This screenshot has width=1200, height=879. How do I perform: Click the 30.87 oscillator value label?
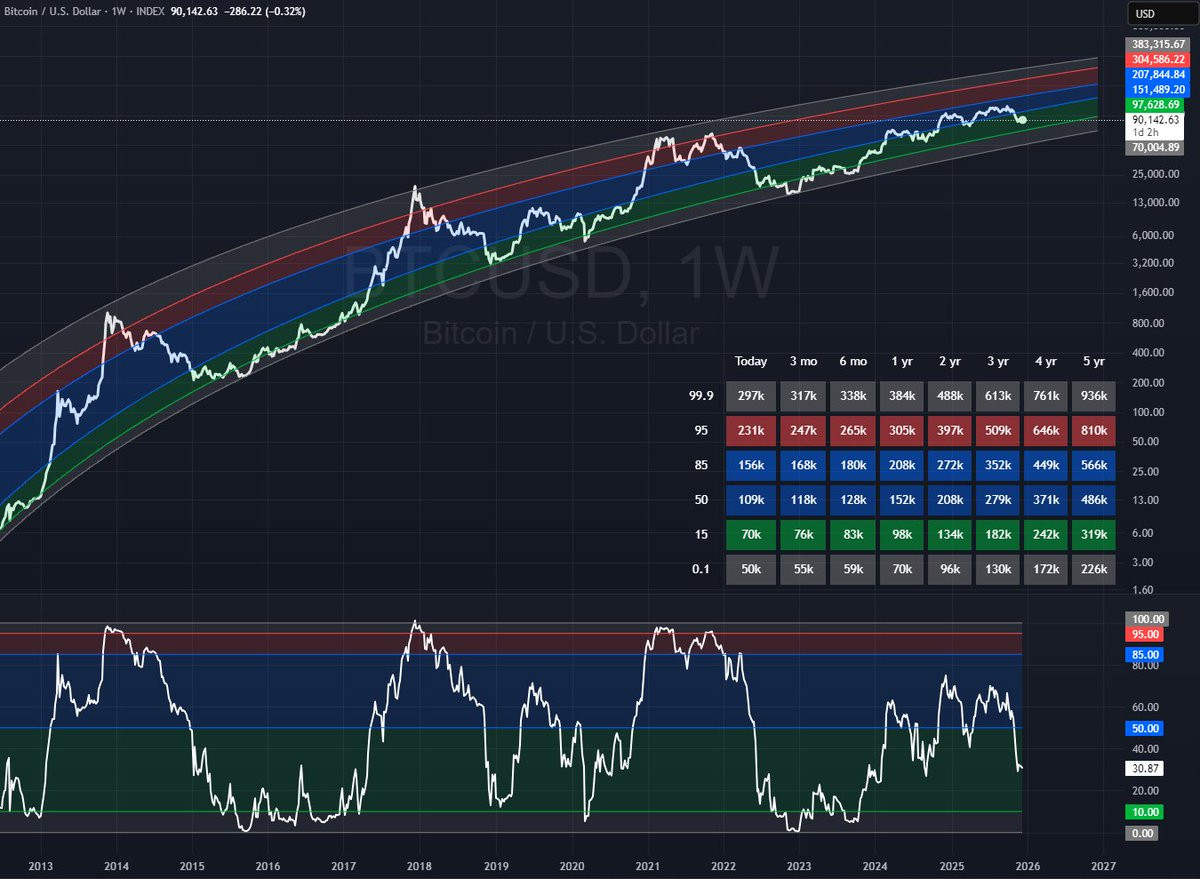tap(1145, 769)
